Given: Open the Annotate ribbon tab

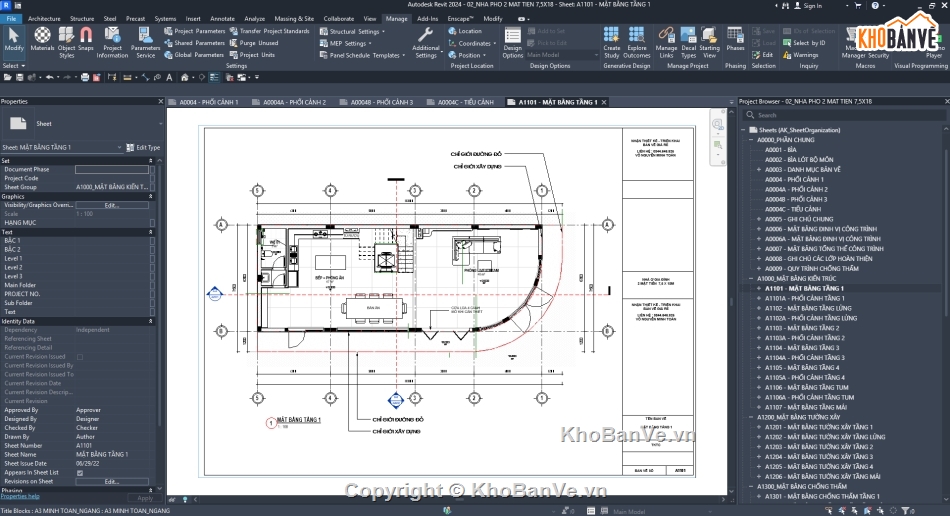Looking at the screenshot, I should tap(222, 19).
